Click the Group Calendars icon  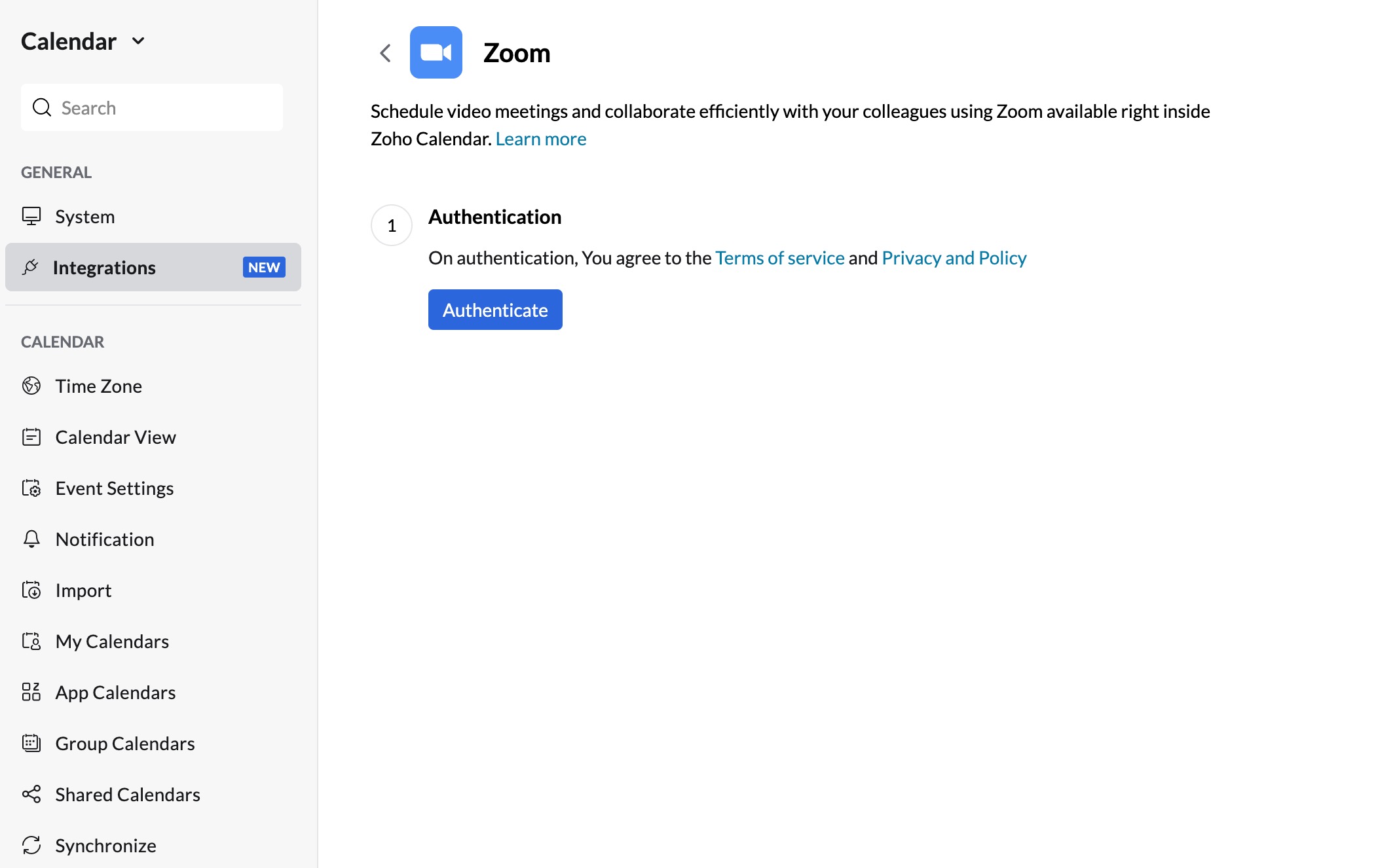pos(31,743)
